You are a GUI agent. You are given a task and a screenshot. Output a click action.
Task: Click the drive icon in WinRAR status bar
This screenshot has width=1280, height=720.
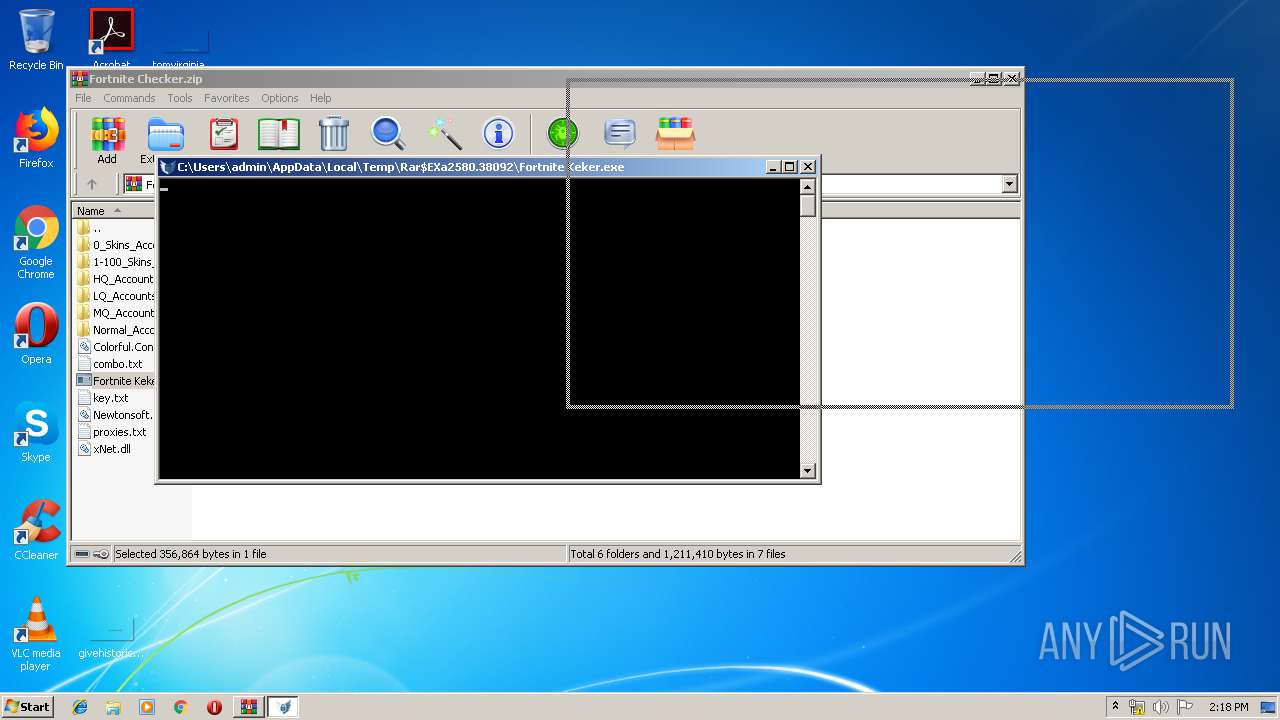pyautogui.click(x=83, y=554)
